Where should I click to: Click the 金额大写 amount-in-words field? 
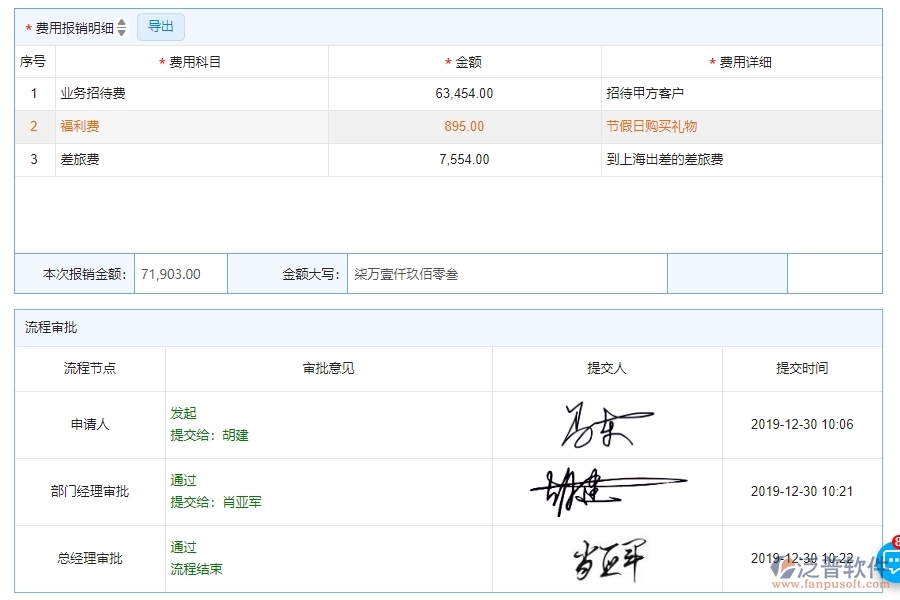pyautogui.click(x=510, y=272)
